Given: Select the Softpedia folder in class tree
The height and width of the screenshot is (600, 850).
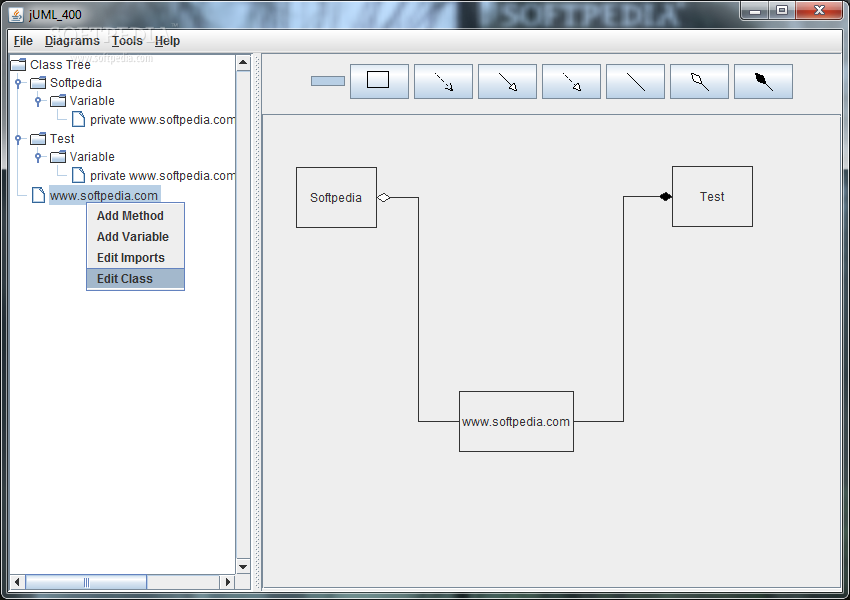Looking at the screenshot, I should point(66,83).
